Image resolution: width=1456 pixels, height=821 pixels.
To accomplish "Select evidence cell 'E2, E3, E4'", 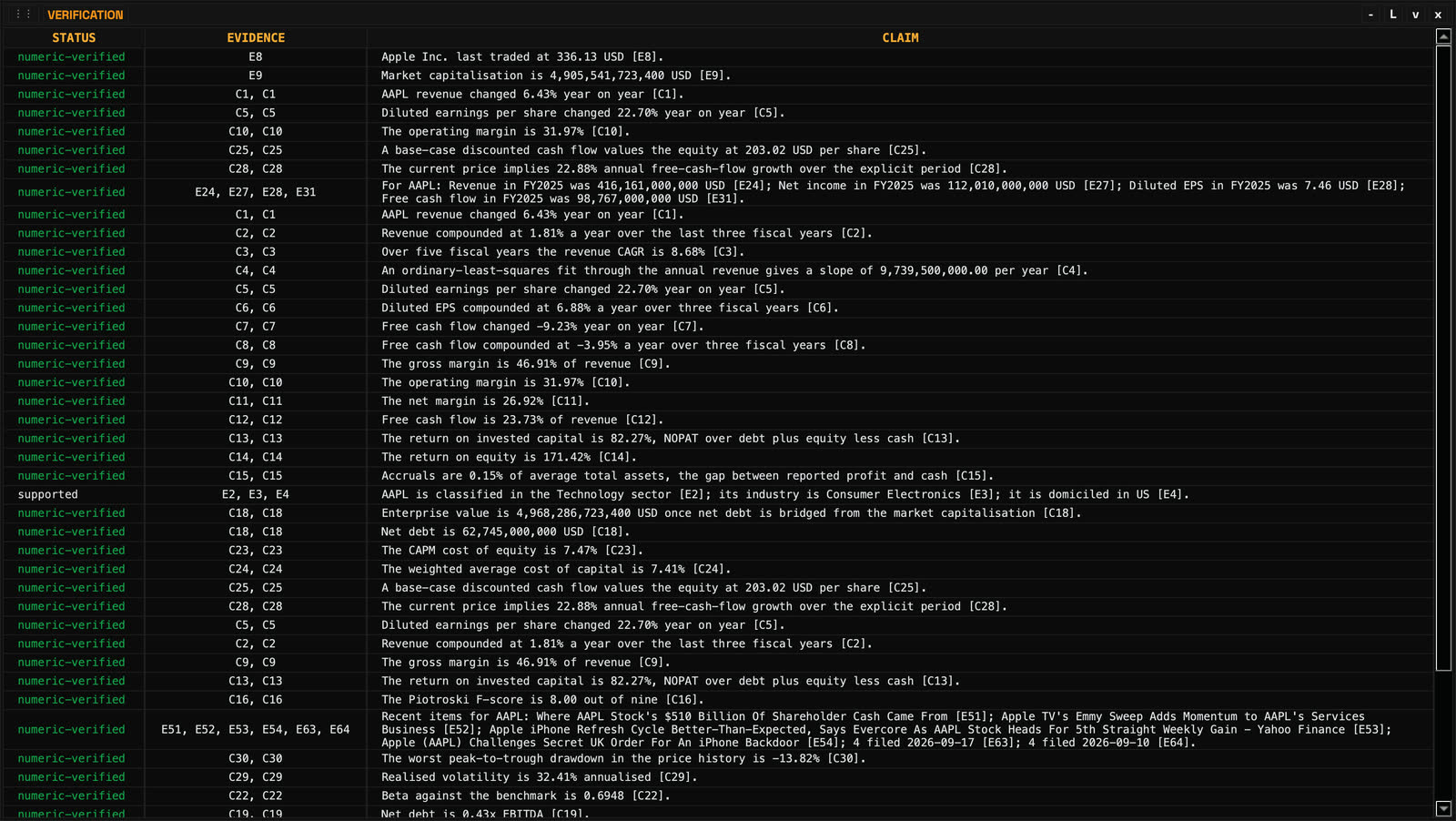I will click(x=256, y=494).
